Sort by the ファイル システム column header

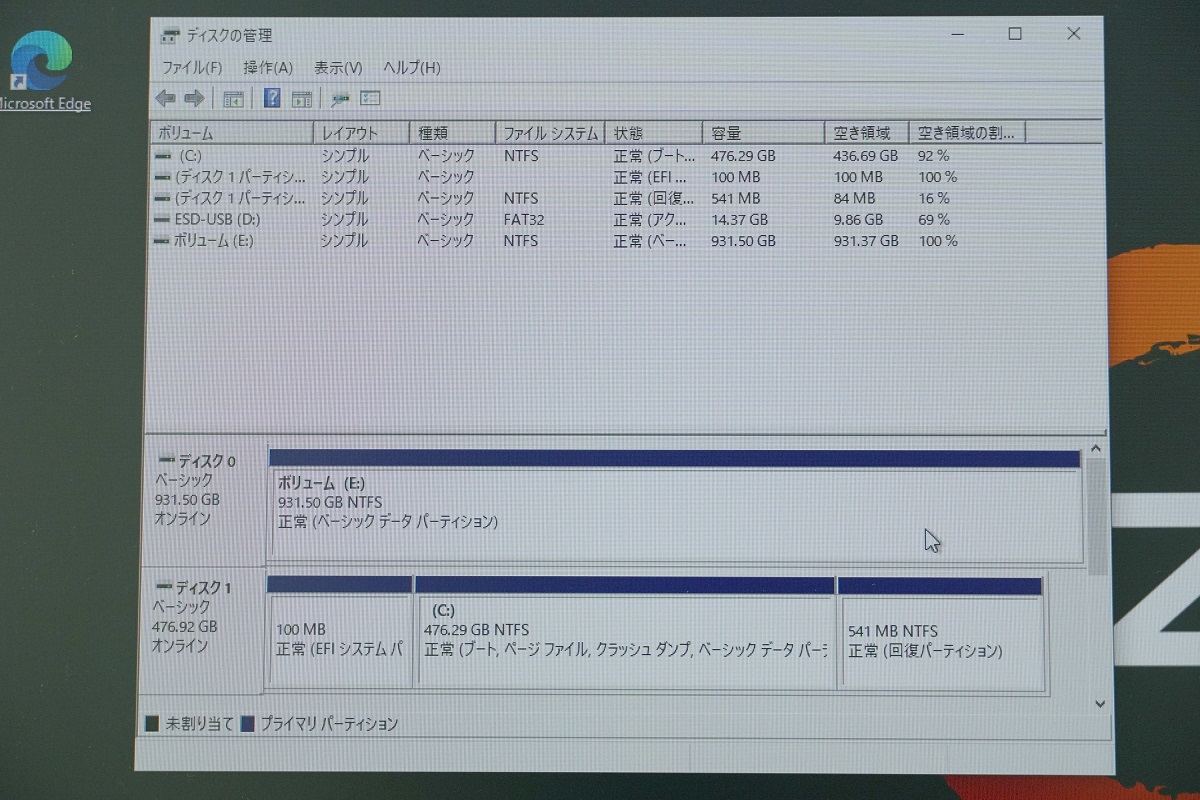pyautogui.click(x=550, y=133)
